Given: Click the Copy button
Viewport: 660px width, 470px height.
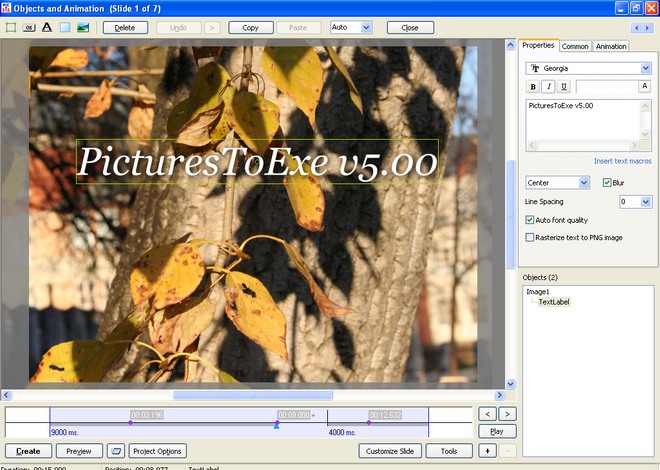Looking at the screenshot, I should [250, 28].
